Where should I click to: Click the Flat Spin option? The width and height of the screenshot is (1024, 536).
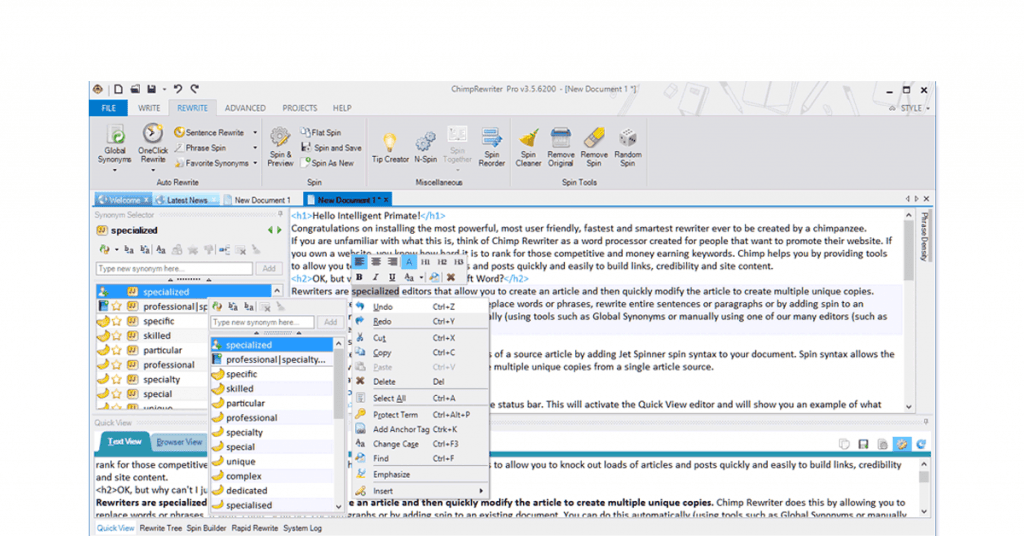pos(321,133)
